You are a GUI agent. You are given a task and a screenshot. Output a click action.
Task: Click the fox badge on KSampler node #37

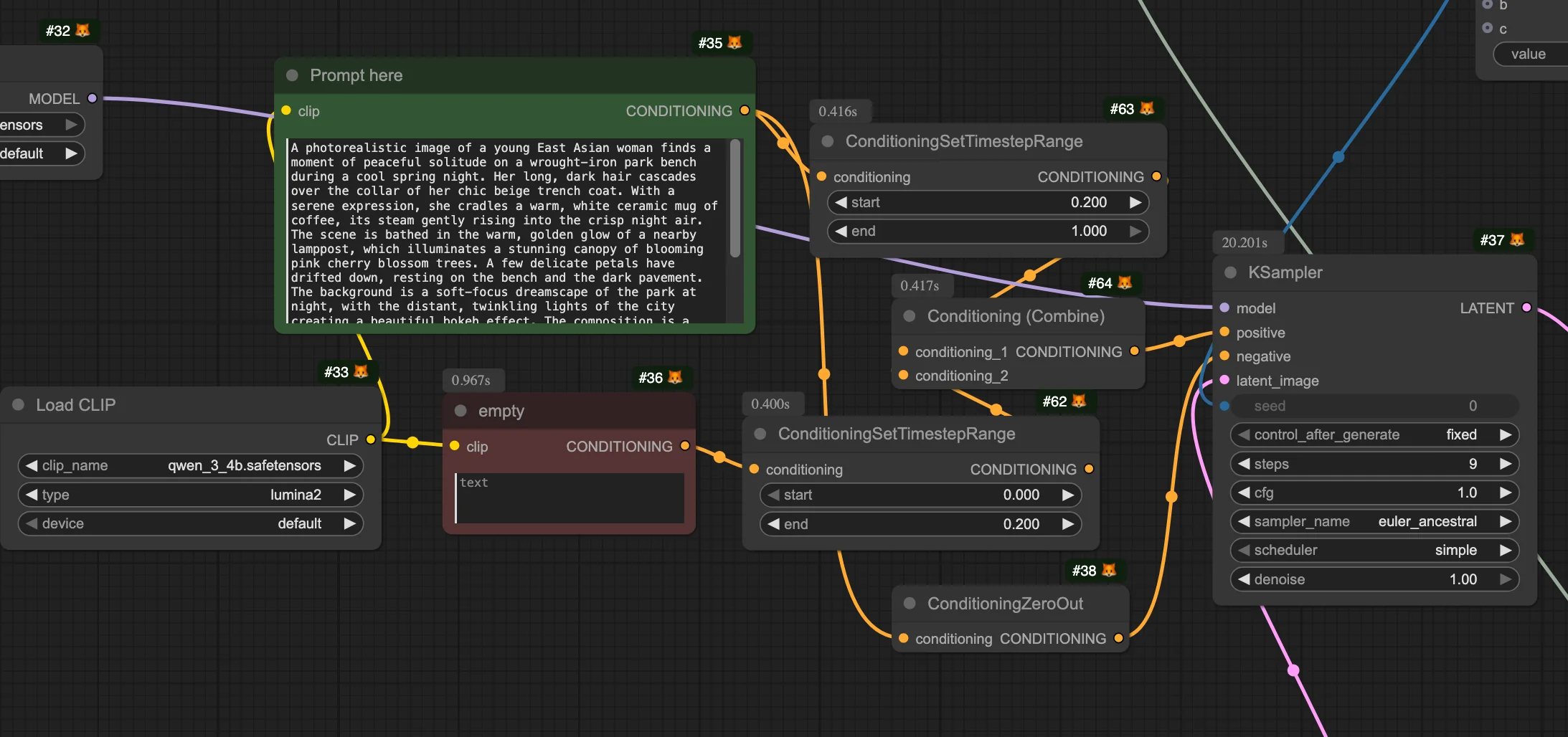tap(1516, 239)
